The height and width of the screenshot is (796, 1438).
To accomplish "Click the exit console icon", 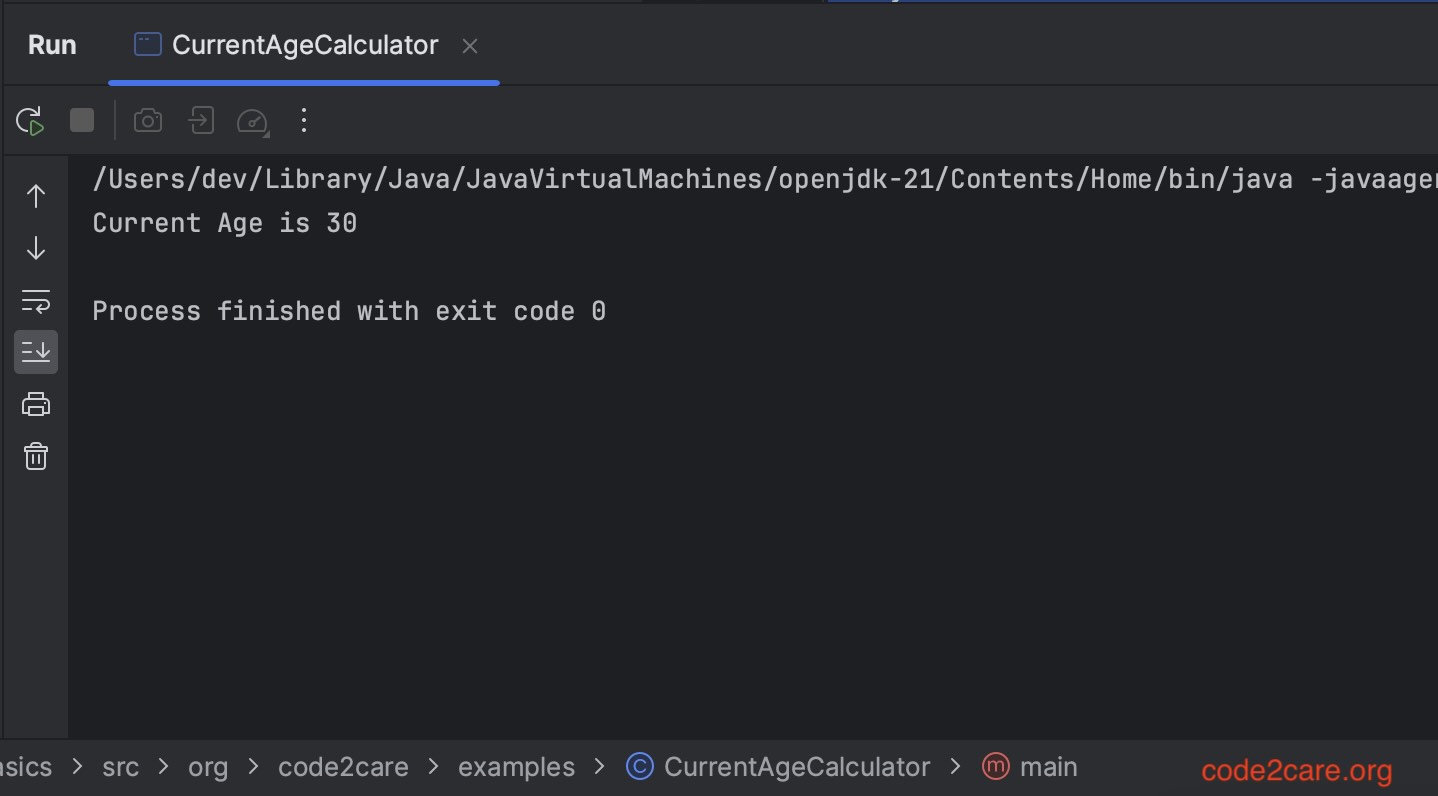I will pos(200,119).
